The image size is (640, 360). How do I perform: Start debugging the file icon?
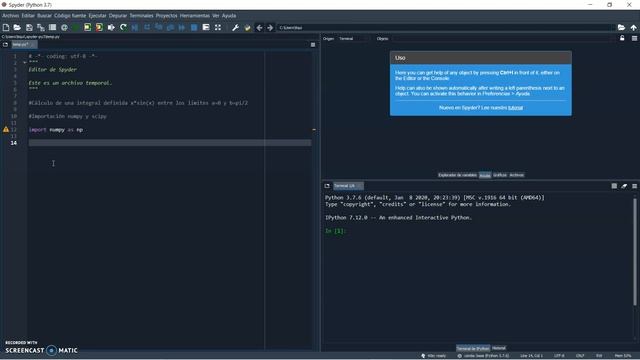click(135, 27)
